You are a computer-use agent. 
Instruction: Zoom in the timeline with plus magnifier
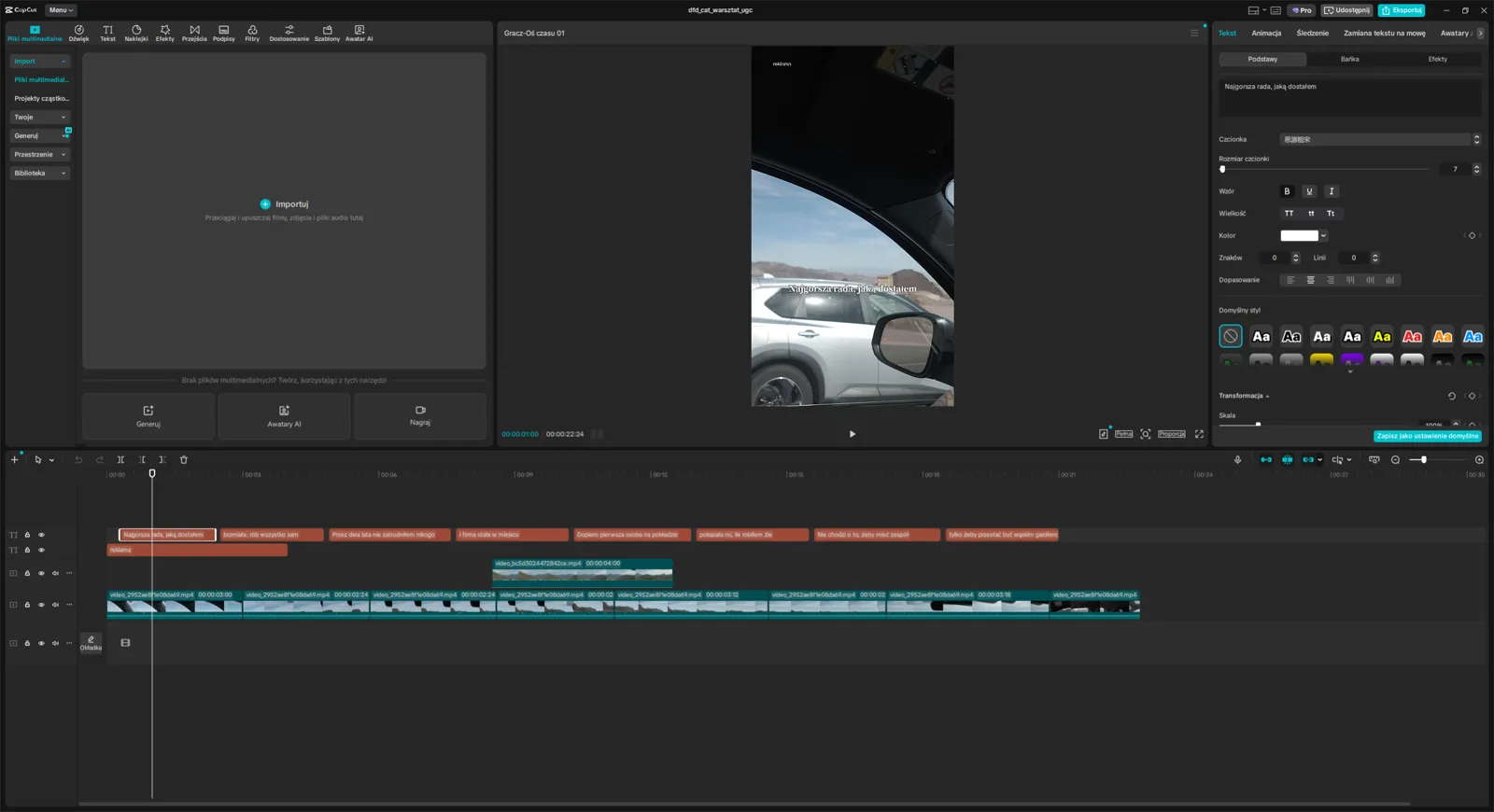point(1479,459)
